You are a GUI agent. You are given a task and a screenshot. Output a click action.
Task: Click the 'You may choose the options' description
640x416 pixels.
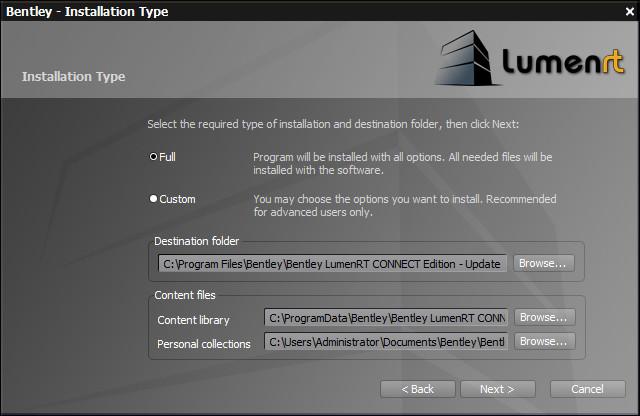pos(405,205)
